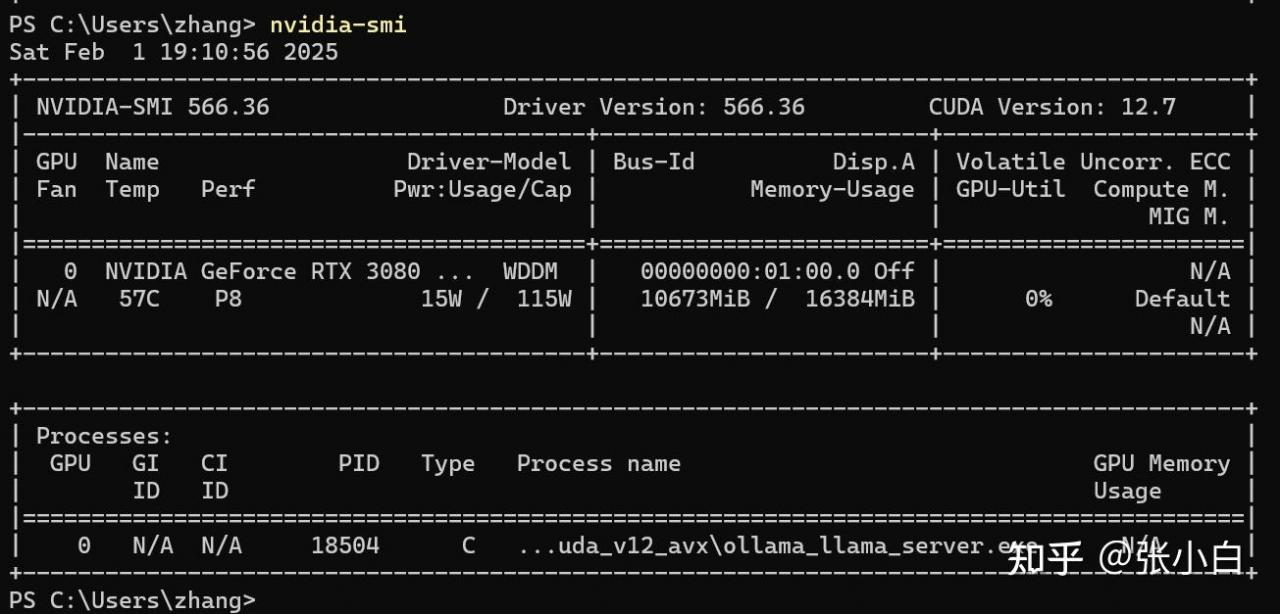Click the NVIDIA-SMI 566.36 version text
This screenshot has height=614, width=1280.
click(153, 107)
